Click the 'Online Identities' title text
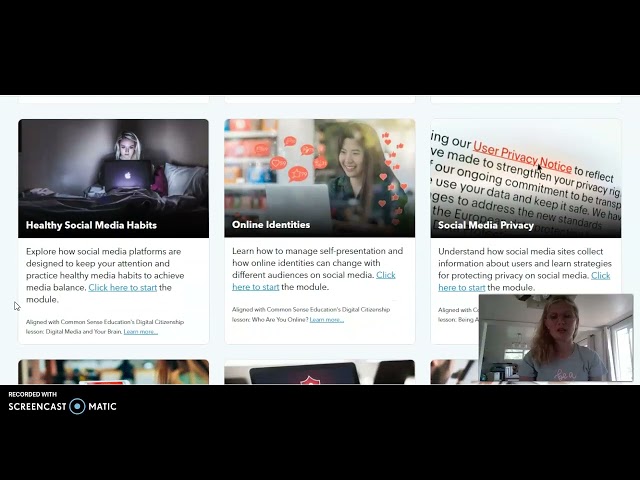640x480 pixels. point(271,225)
